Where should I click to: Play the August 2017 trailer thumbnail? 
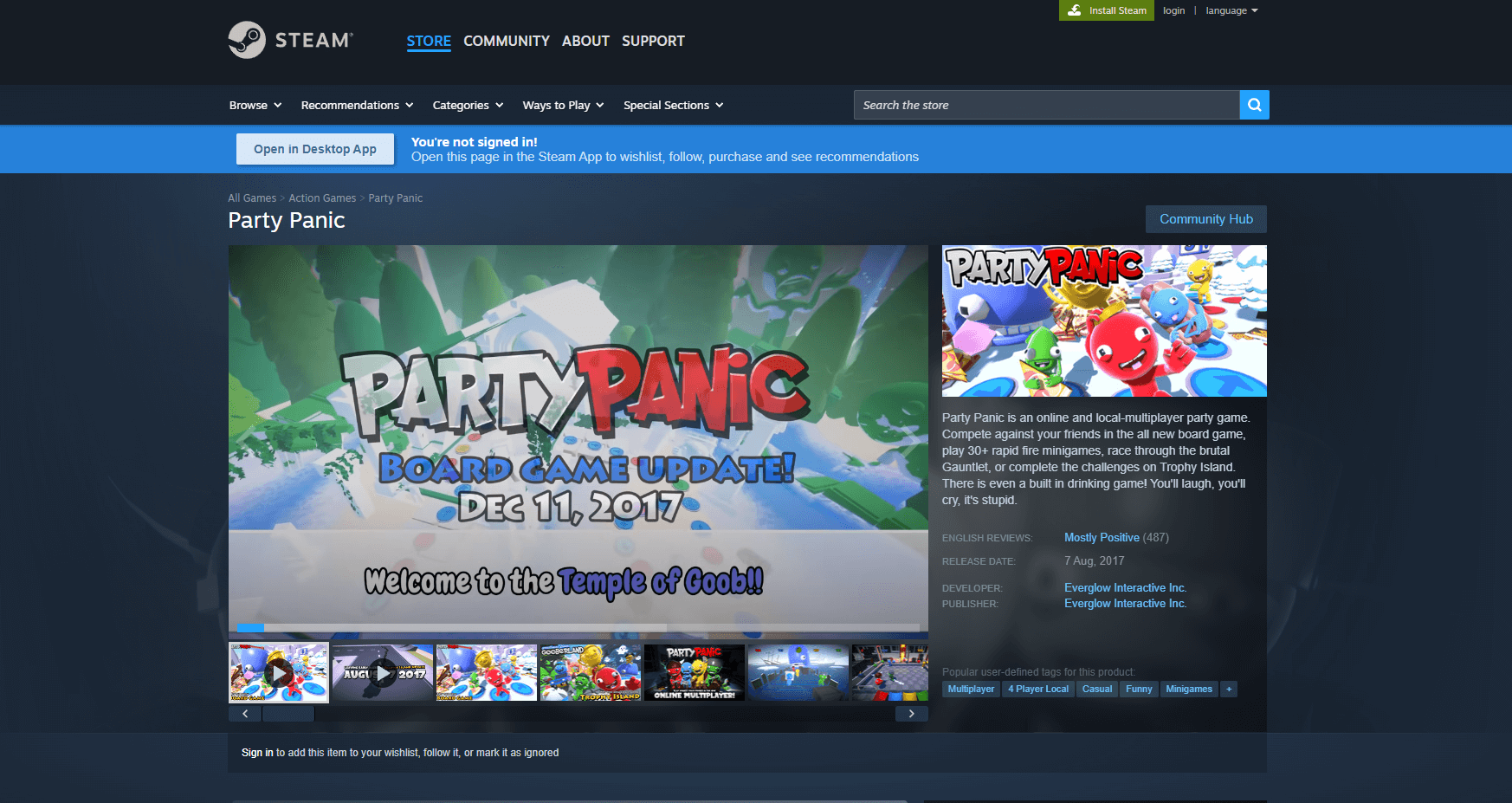tap(383, 672)
